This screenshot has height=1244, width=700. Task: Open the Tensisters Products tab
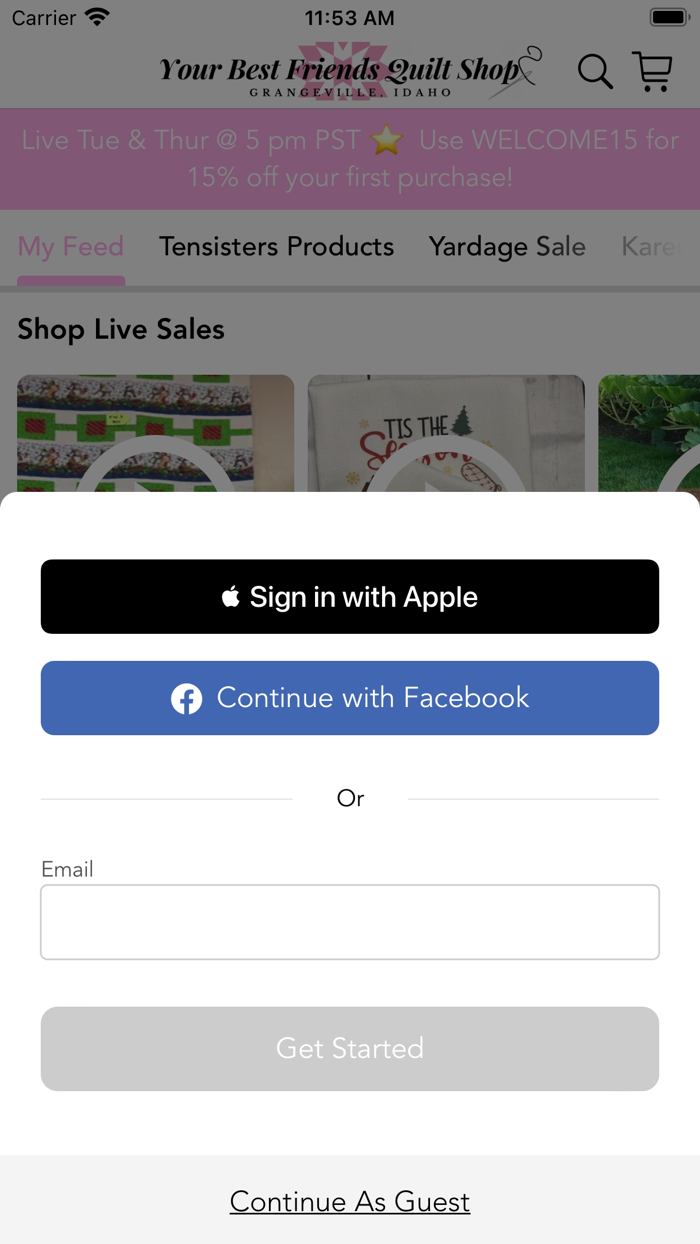pos(276,247)
